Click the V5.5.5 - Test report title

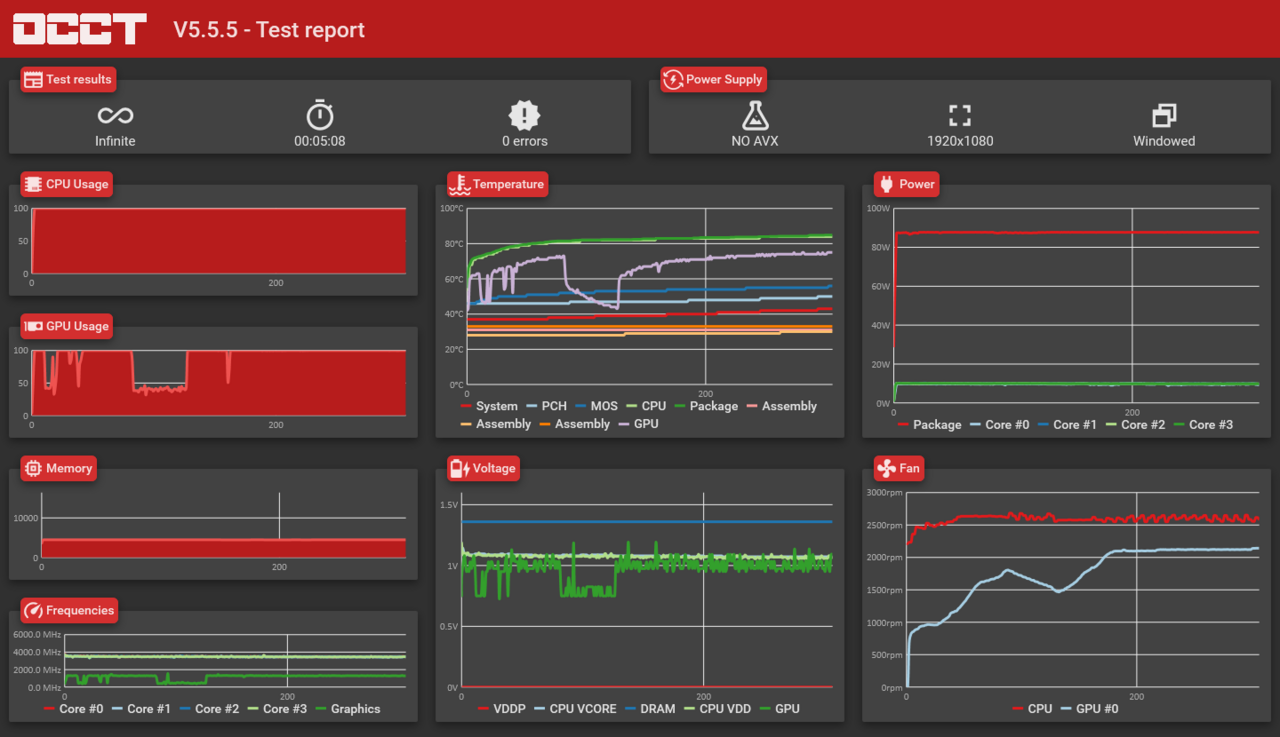coord(269,30)
